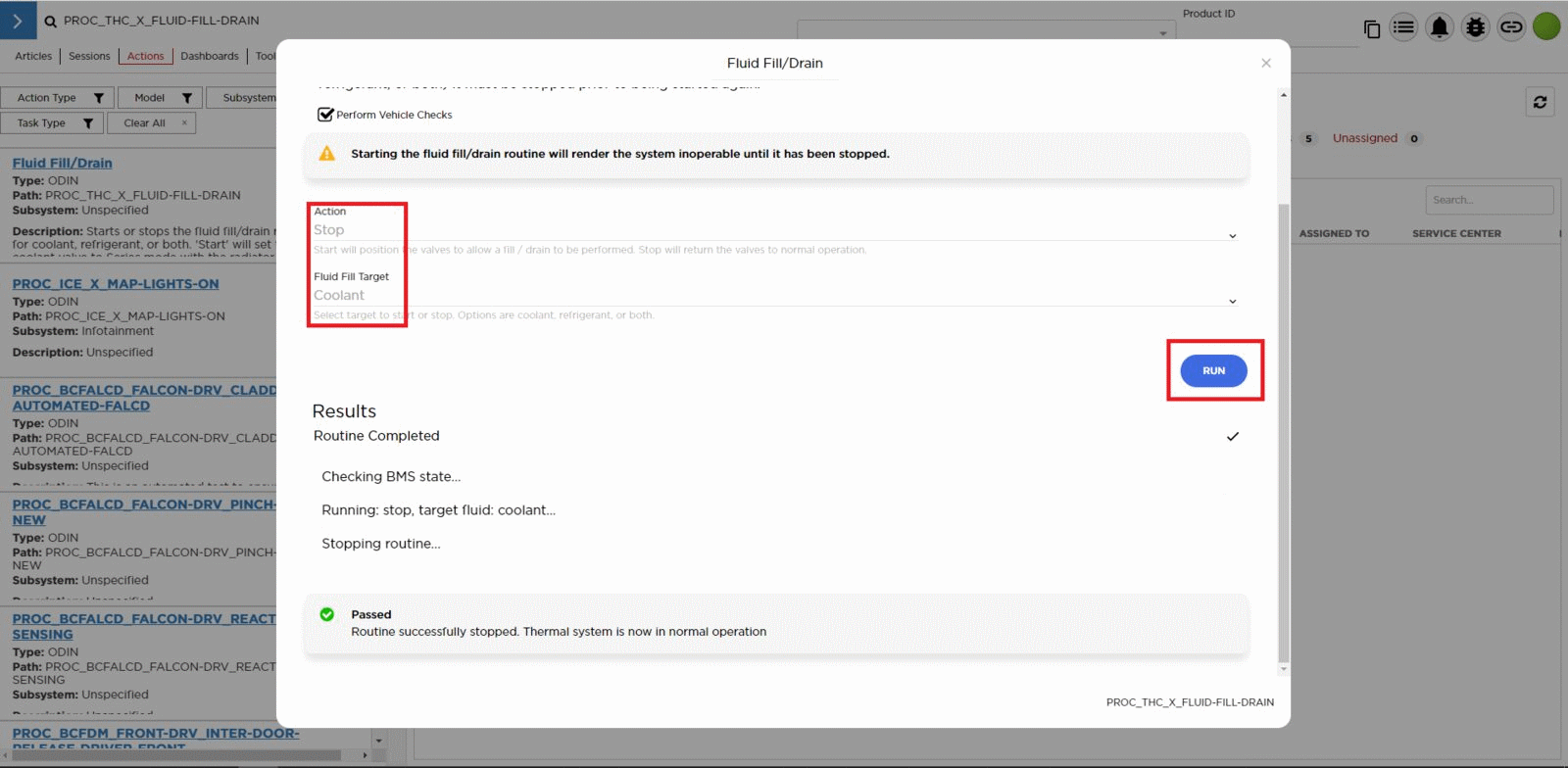Open the Fluid Fill Target dropdown
The height and width of the screenshot is (768, 1568).
[x=772, y=297]
